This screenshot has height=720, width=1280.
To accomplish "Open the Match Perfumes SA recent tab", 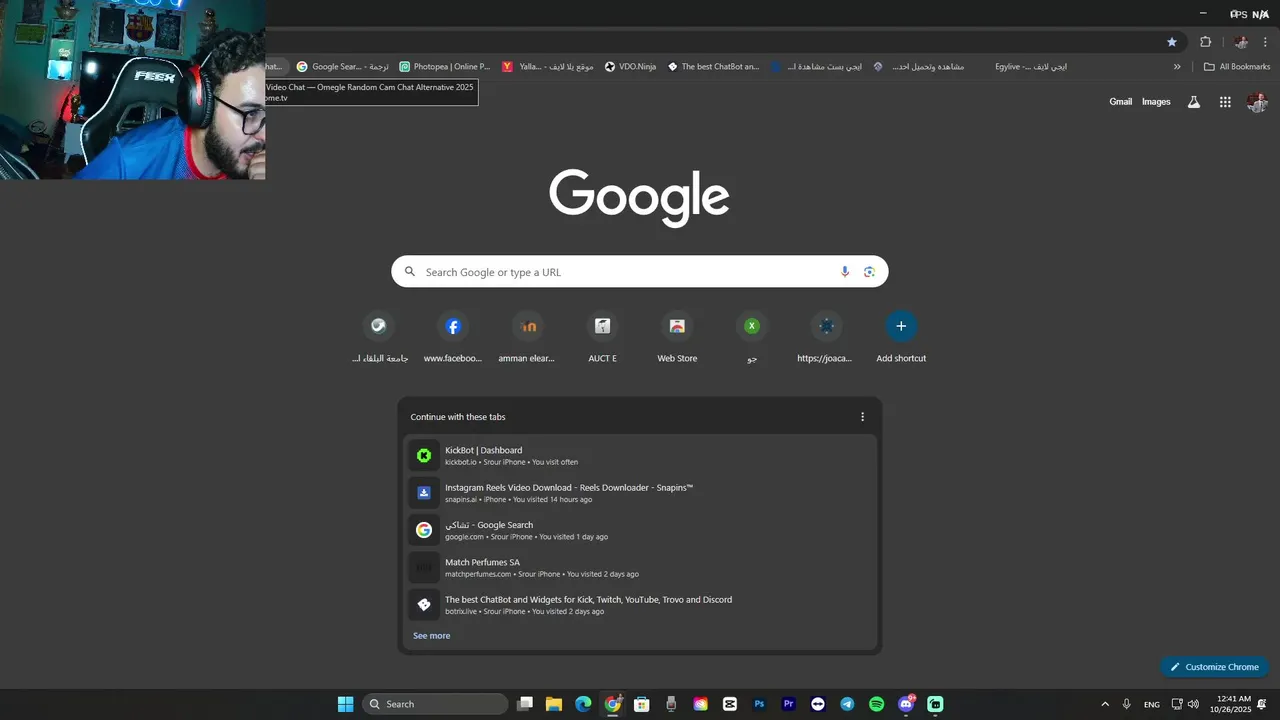I will coord(640,568).
